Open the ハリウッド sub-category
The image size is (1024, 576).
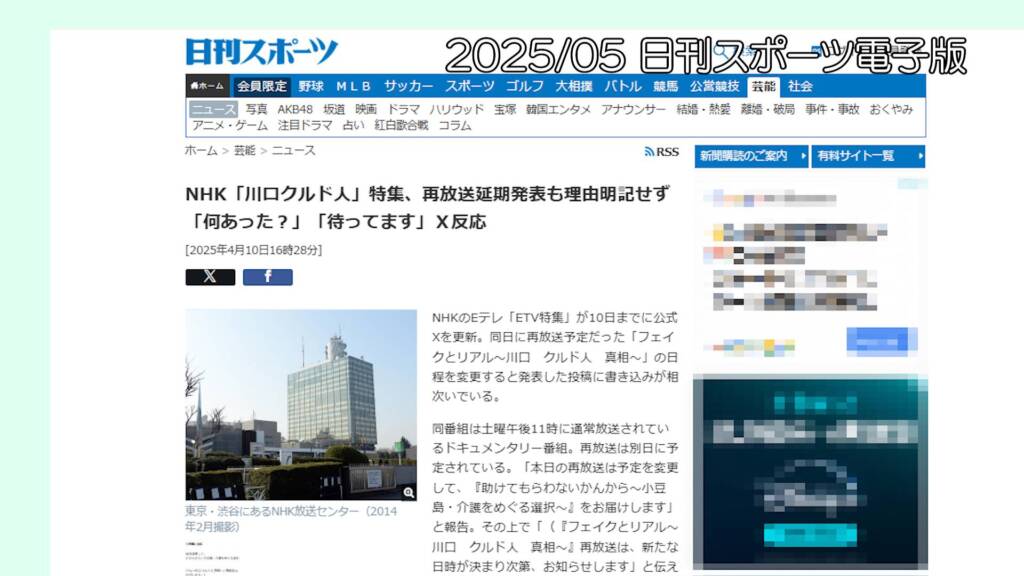[456, 109]
